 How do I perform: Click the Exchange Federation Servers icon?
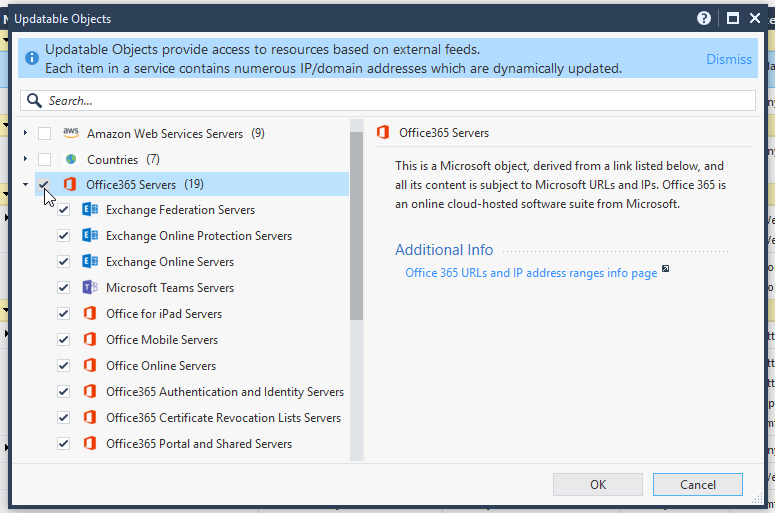click(x=89, y=210)
